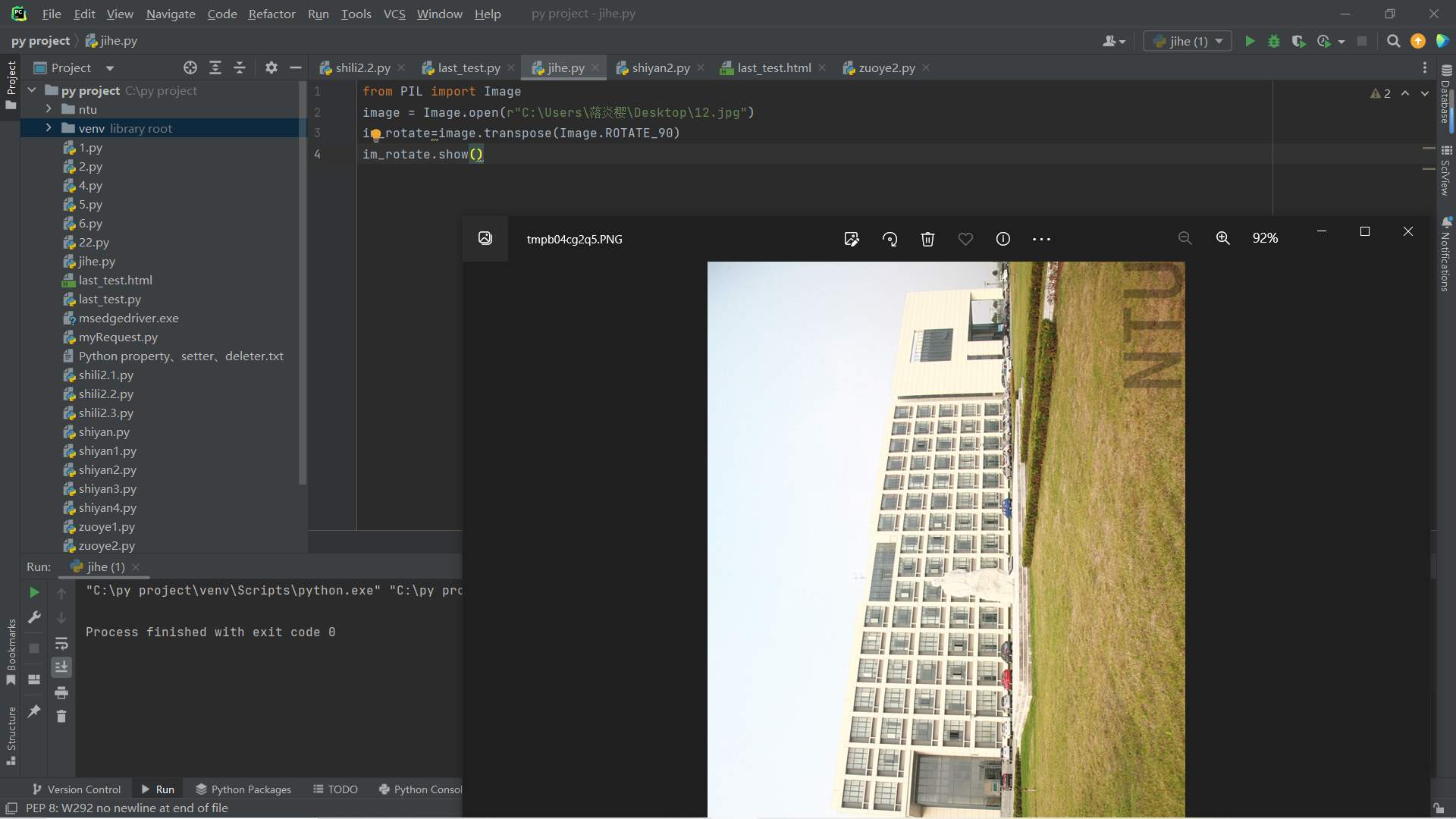Viewport: 1456px width, 819px height.
Task: Open Project panel settings with the gear icon
Action: coord(271,67)
